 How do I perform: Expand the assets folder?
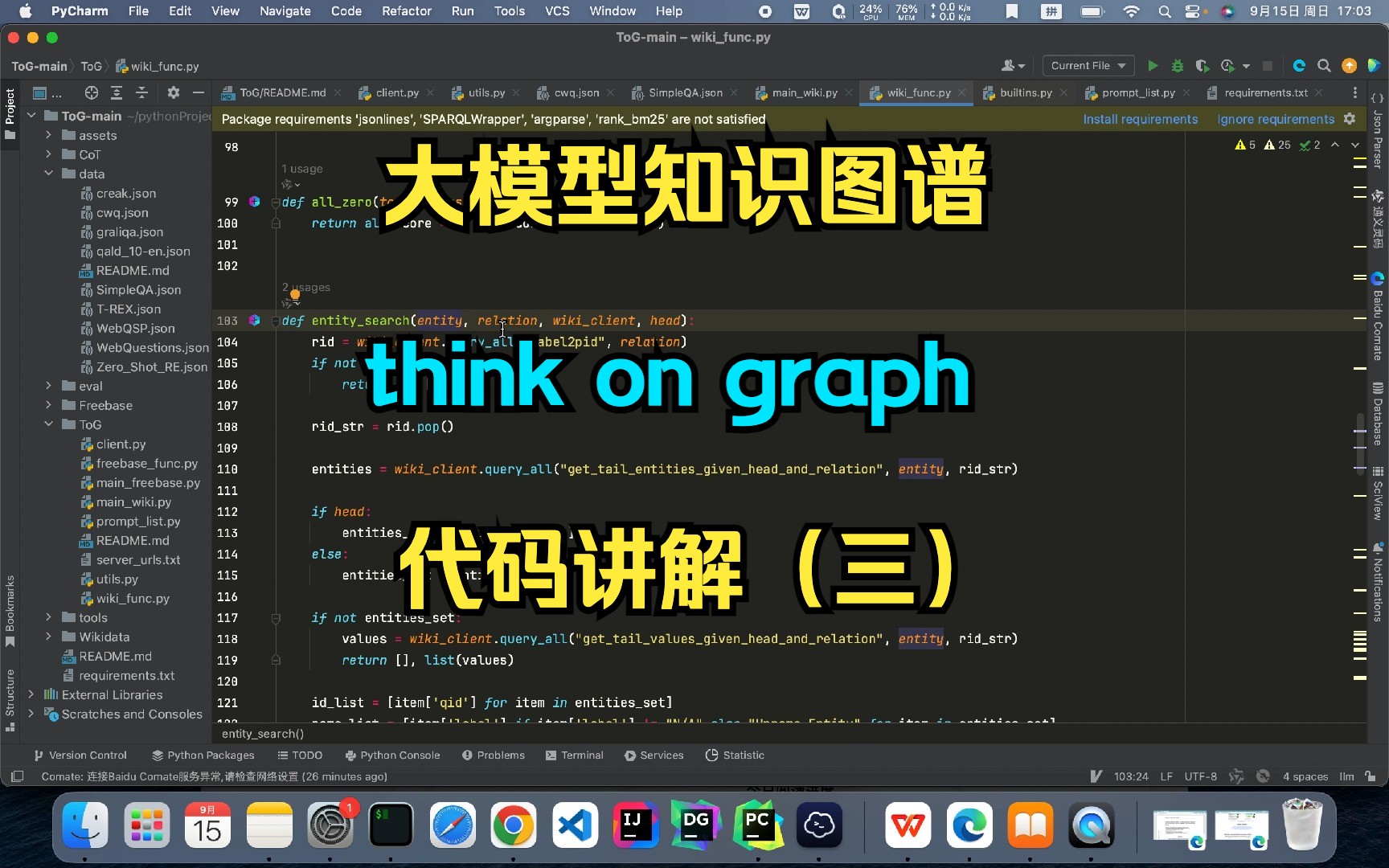click(x=48, y=135)
